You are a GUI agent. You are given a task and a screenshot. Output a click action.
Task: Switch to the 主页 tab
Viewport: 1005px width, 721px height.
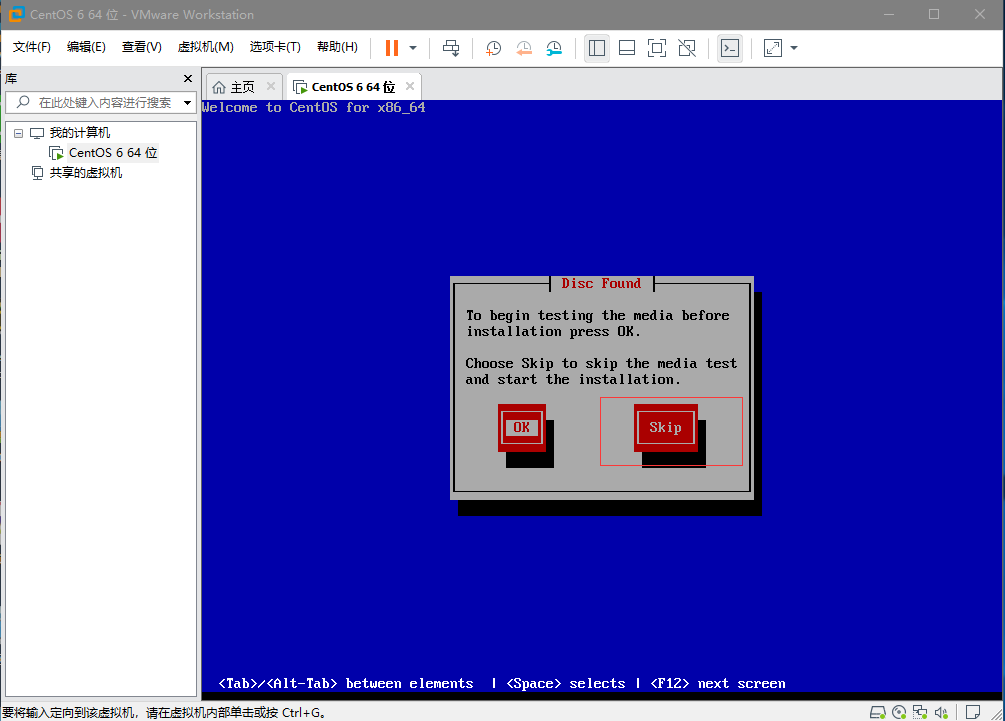(241, 86)
